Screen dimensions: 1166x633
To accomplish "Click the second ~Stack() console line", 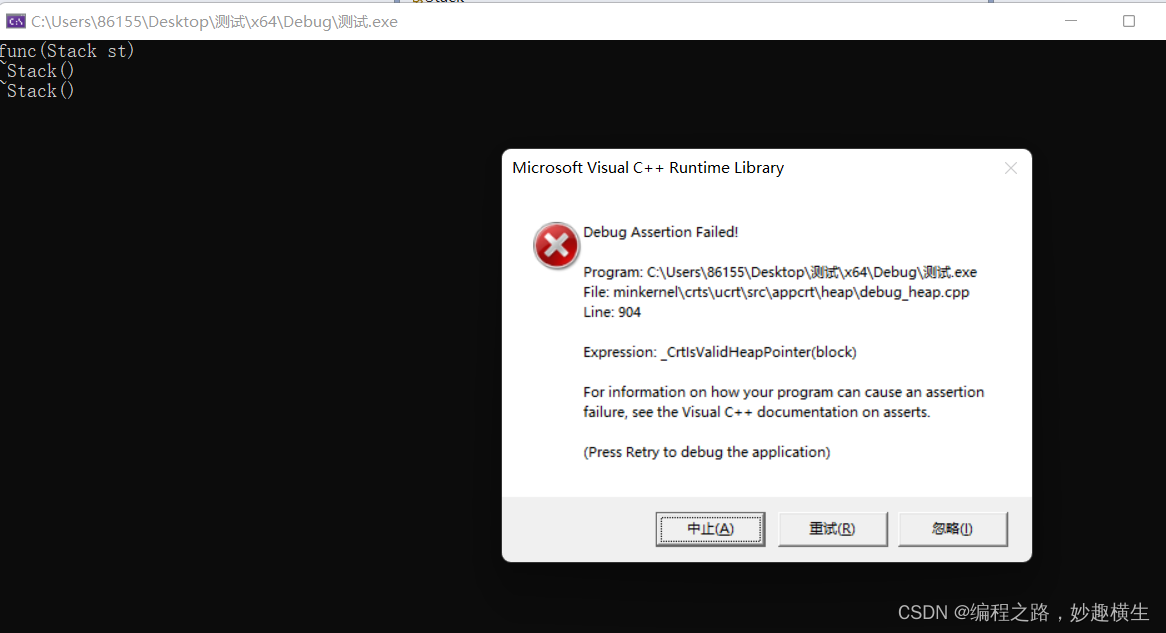I will point(37,91).
